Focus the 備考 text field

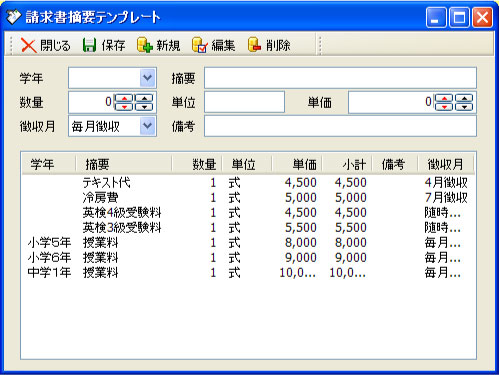tap(340, 126)
